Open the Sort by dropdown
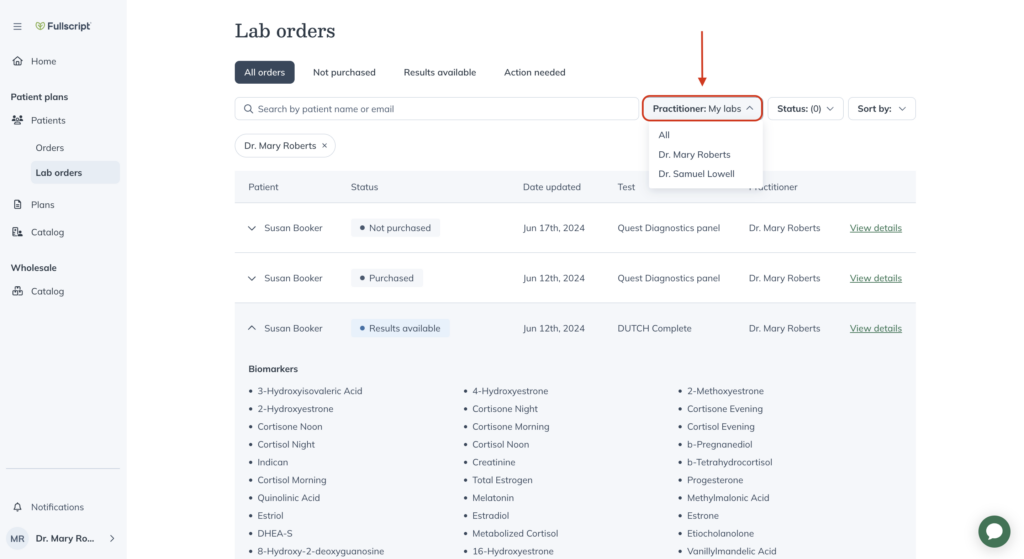Image resolution: width=1024 pixels, height=559 pixels. coord(882,108)
